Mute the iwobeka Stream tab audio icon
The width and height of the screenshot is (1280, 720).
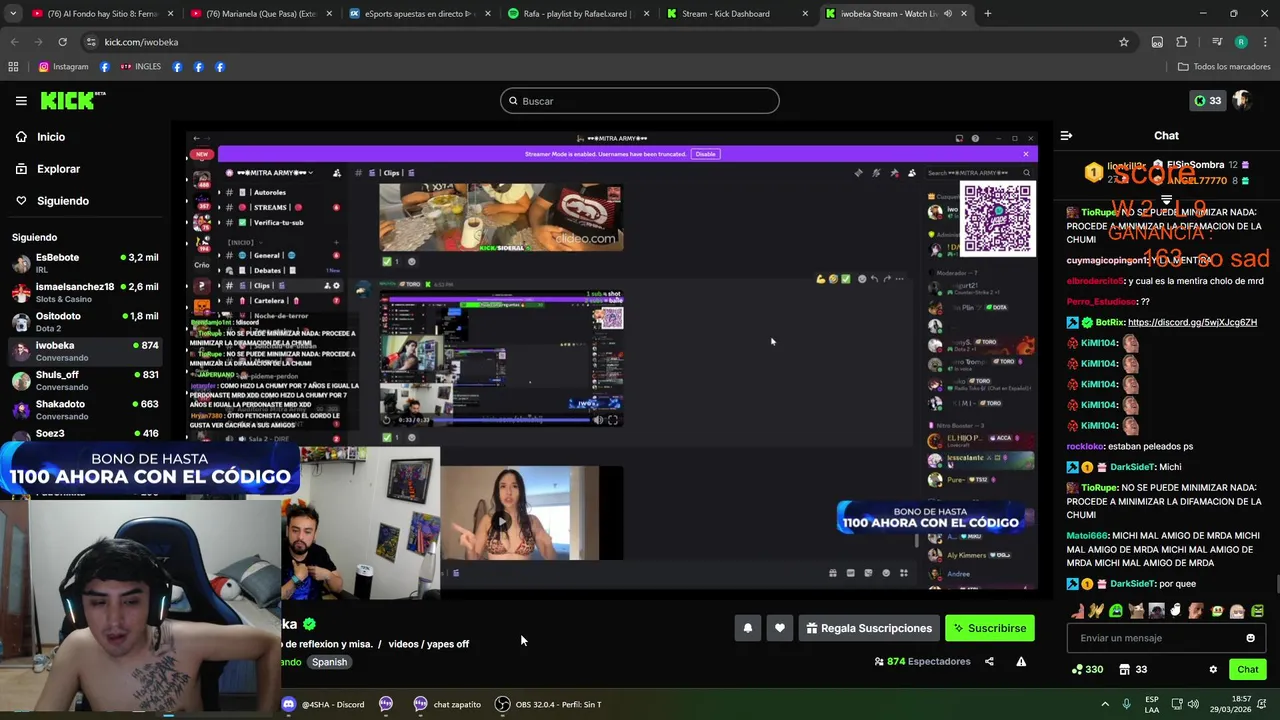pos(947,14)
